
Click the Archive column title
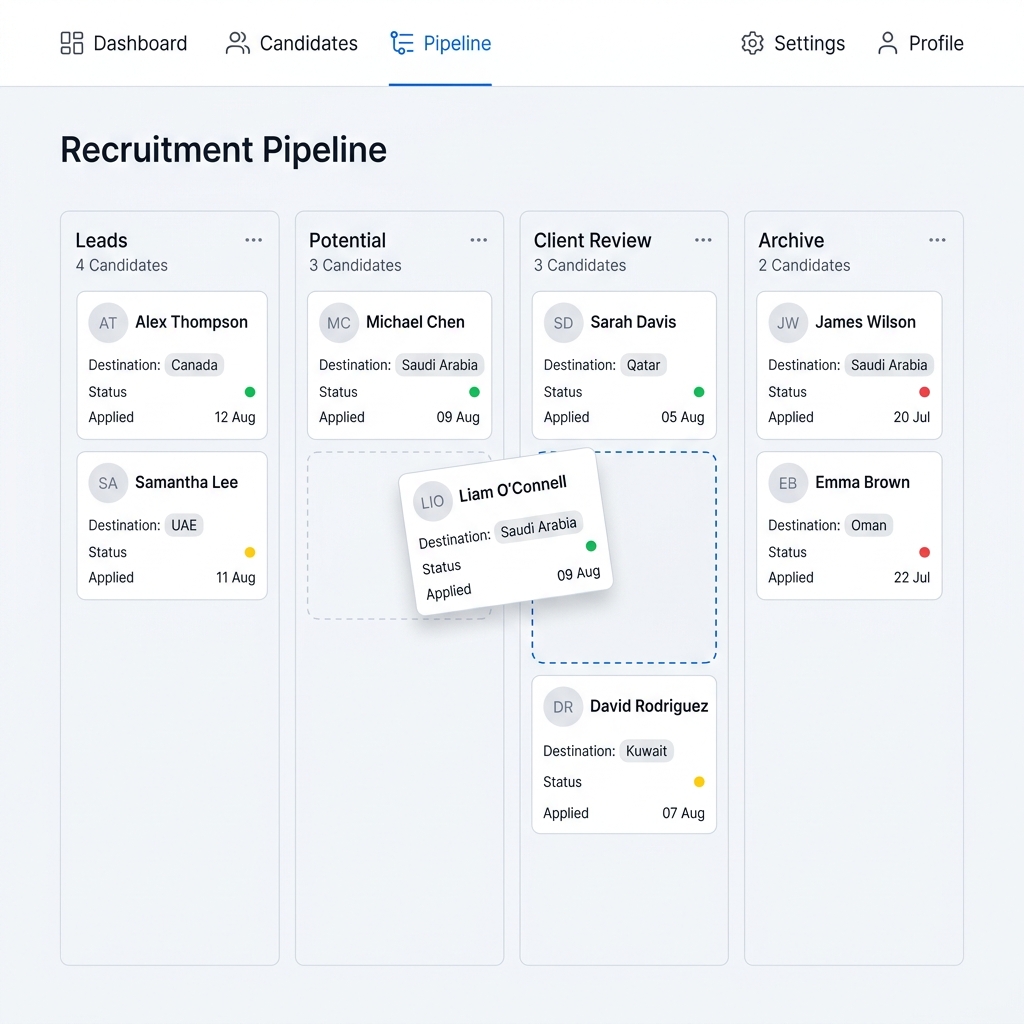[791, 240]
